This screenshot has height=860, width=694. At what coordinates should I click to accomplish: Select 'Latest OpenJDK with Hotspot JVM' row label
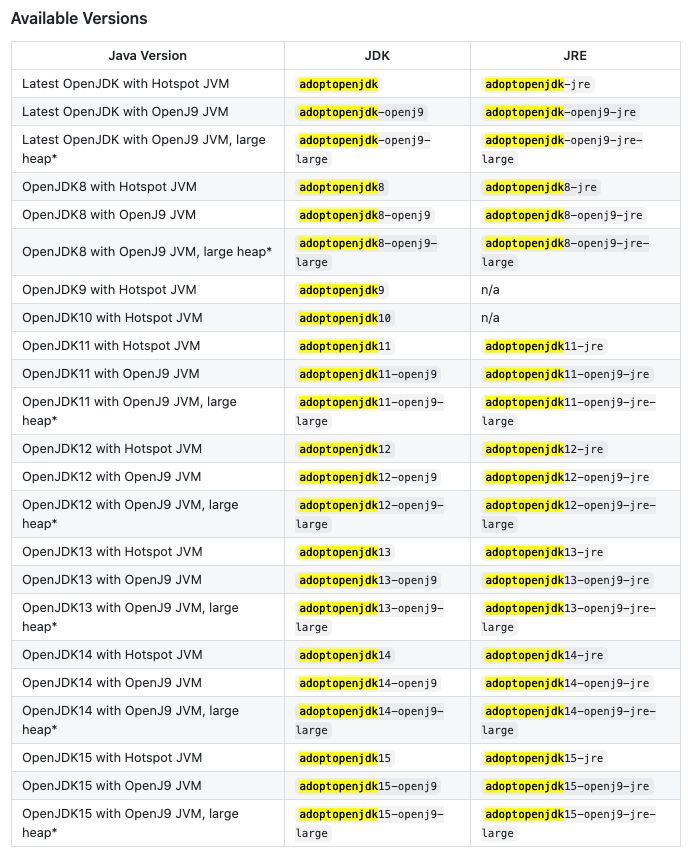coord(126,84)
